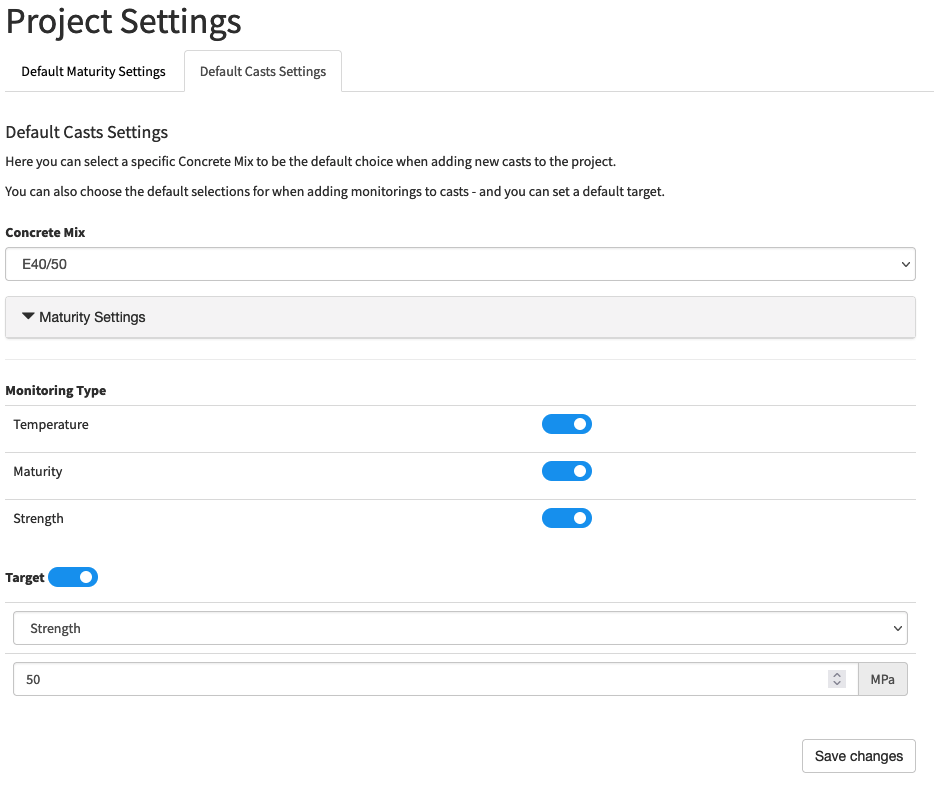Turn off the Strength monitoring switch
Viewport: 934px width, 785px height.
566,518
